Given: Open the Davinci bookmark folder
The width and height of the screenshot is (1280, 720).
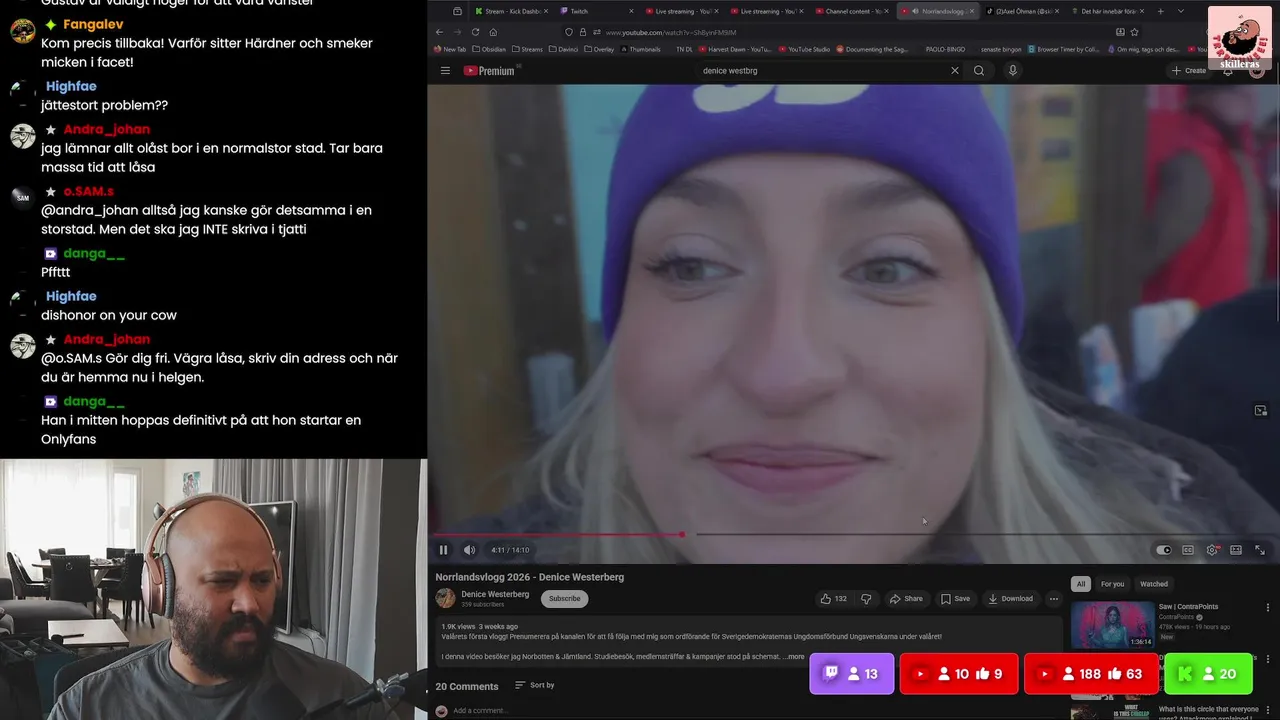Looking at the screenshot, I should [x=565, y=49].
